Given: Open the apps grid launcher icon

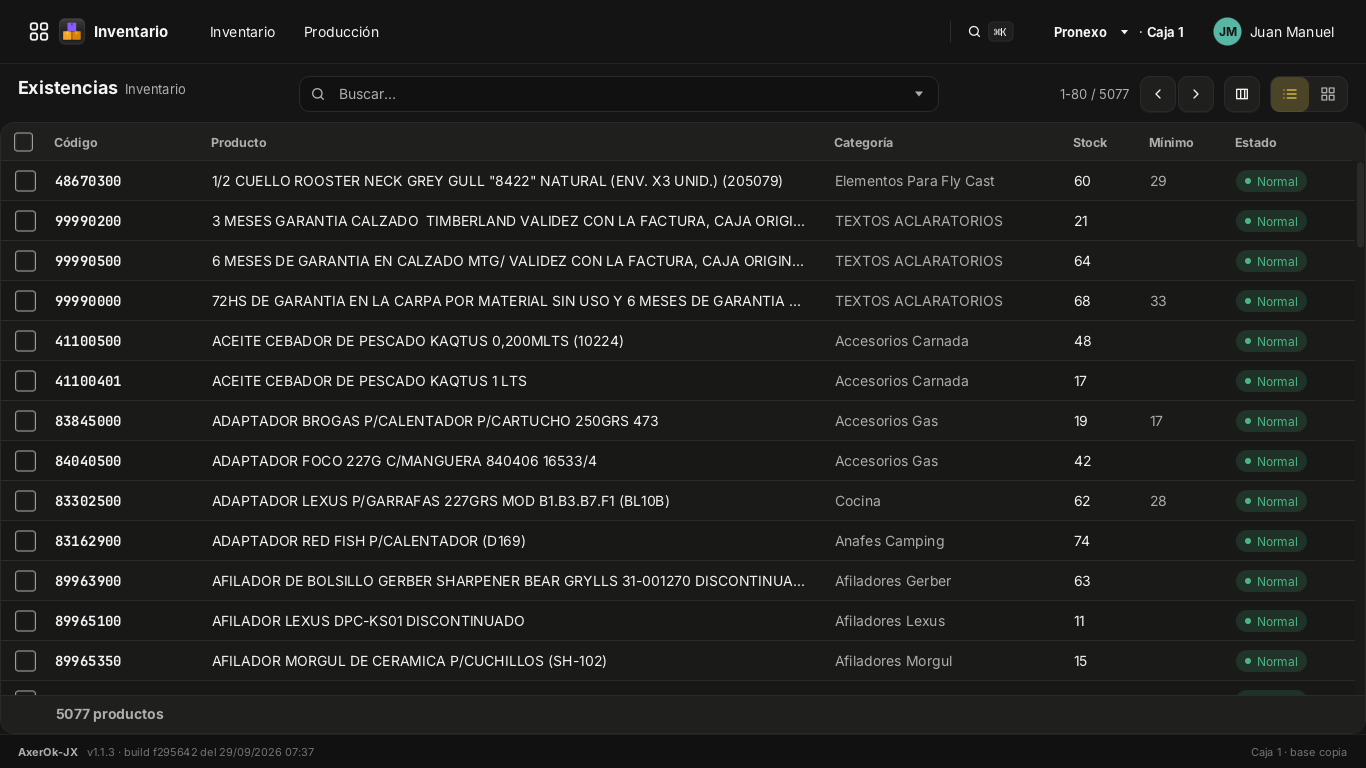Looking at the screenshot, I should click(x=39, y=32).
